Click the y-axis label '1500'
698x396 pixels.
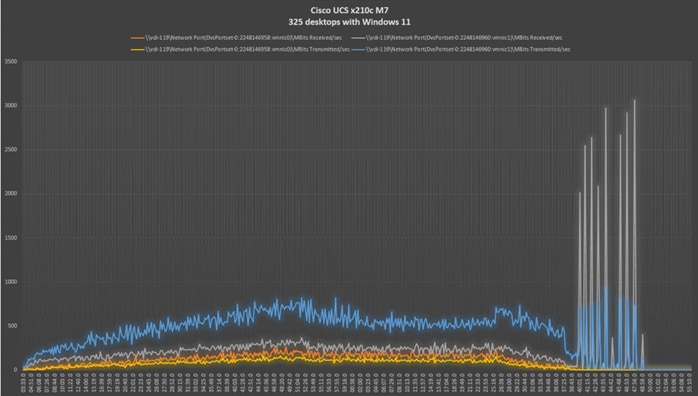click(x=12, y=238)
